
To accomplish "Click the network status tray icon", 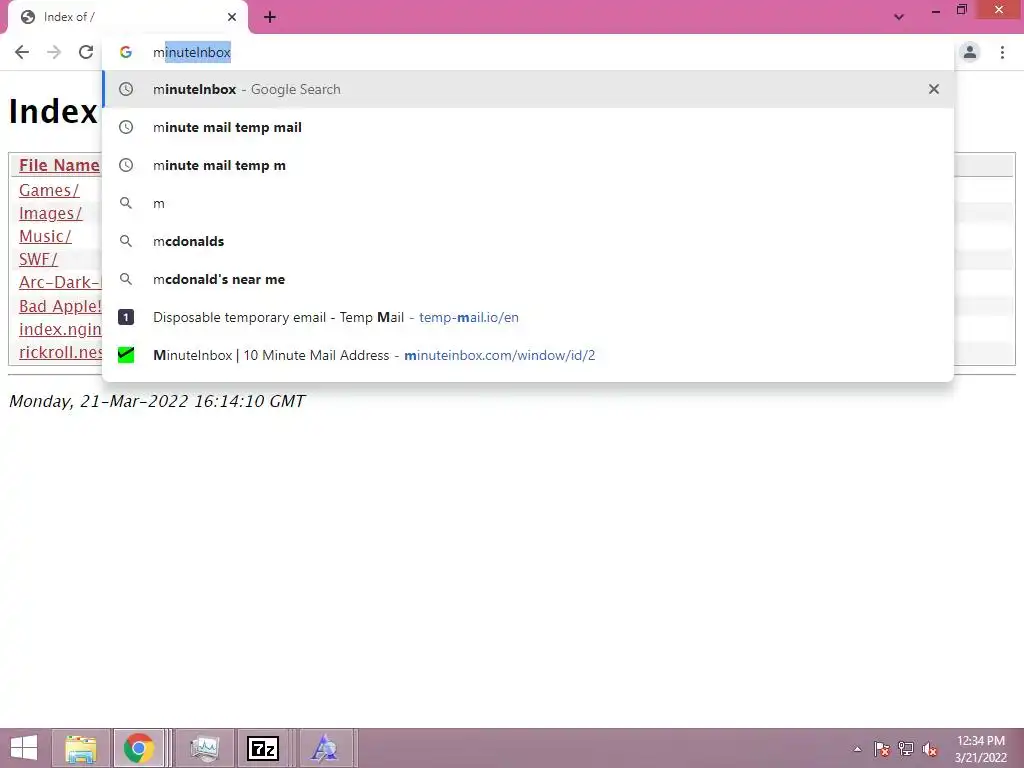I will pos(906,749).
